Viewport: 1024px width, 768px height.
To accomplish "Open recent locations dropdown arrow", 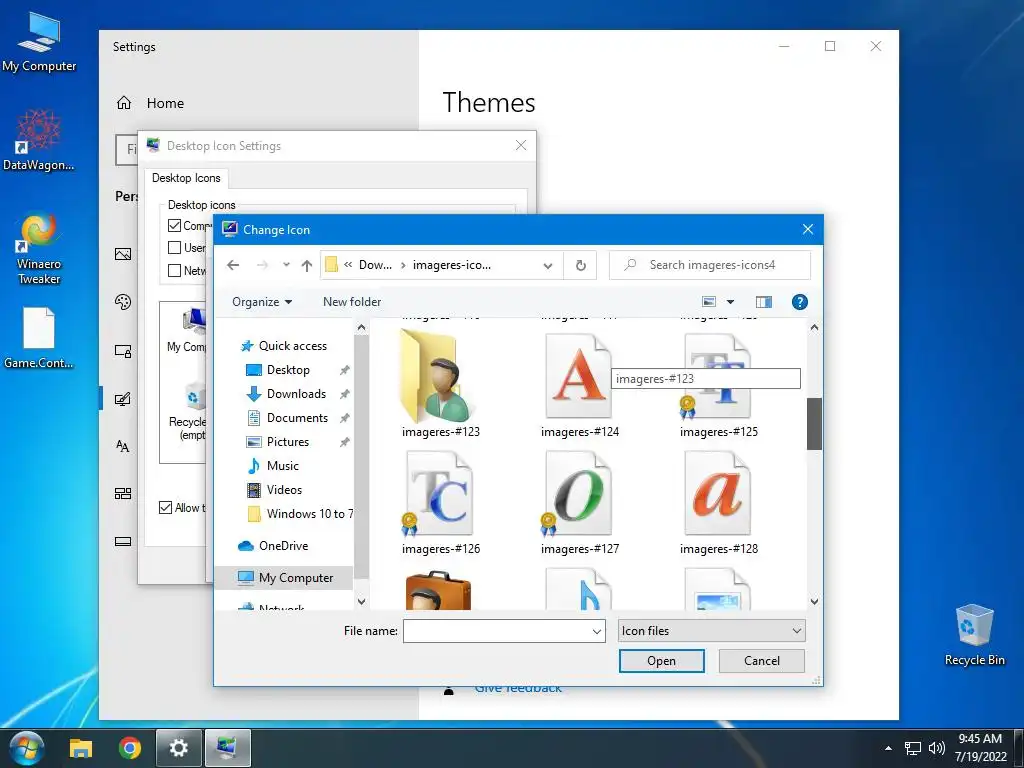I will [286, 265].
